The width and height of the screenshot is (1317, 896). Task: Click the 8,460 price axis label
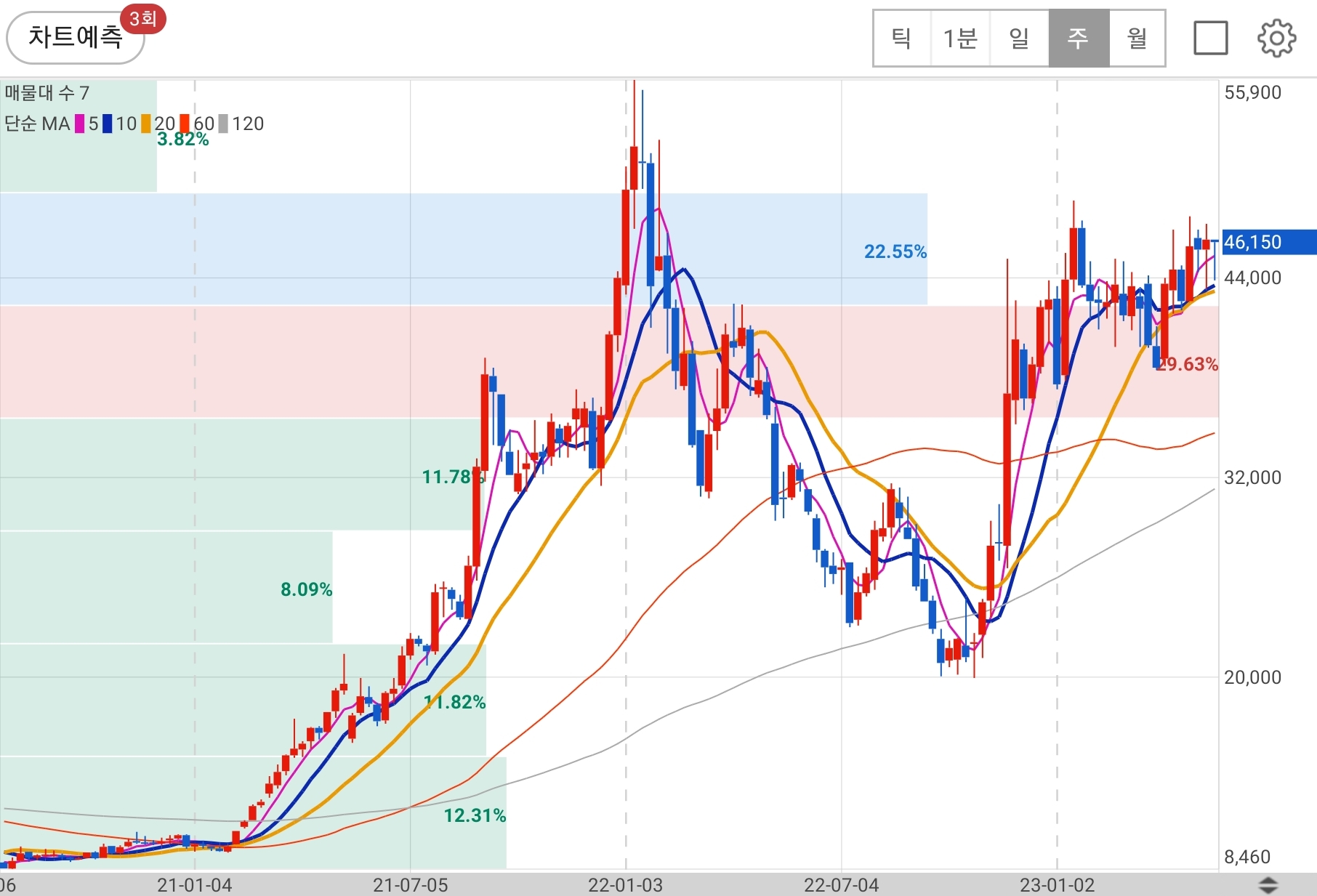pos(1247,857)
